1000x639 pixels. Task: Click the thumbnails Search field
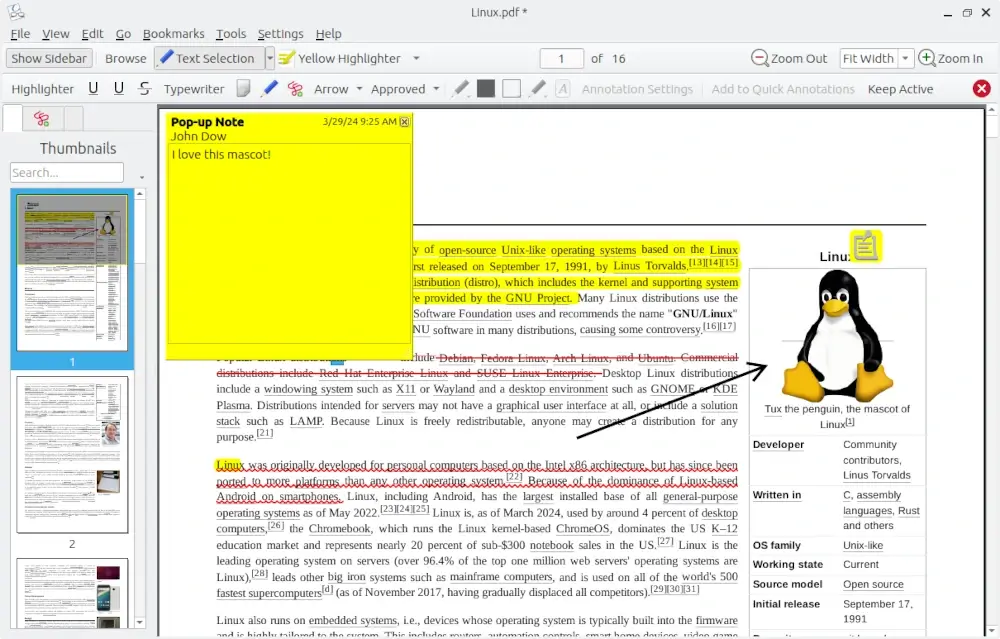point(66,172)
